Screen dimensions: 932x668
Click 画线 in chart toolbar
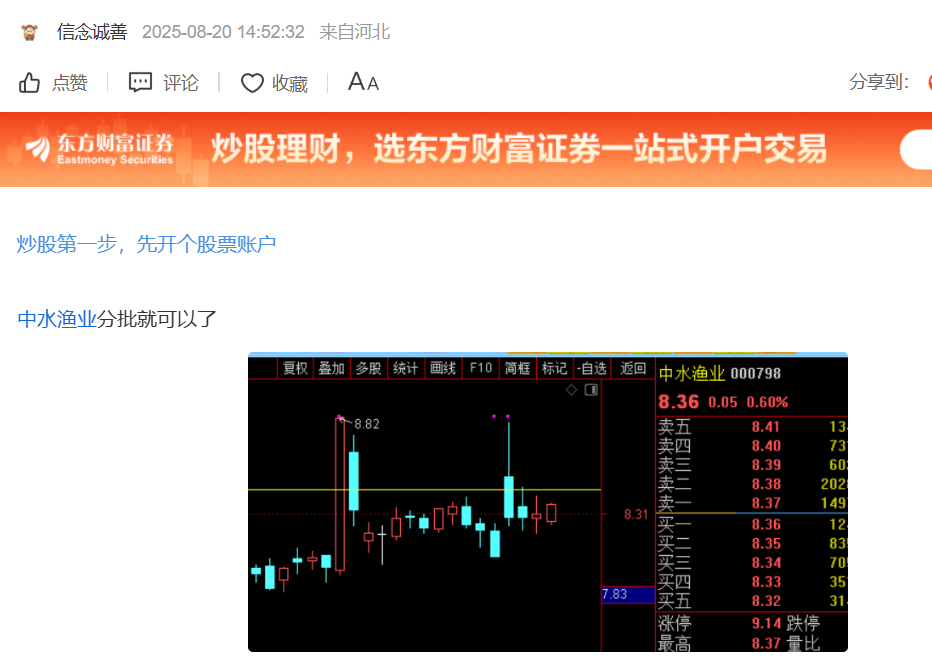pos(443,368)
